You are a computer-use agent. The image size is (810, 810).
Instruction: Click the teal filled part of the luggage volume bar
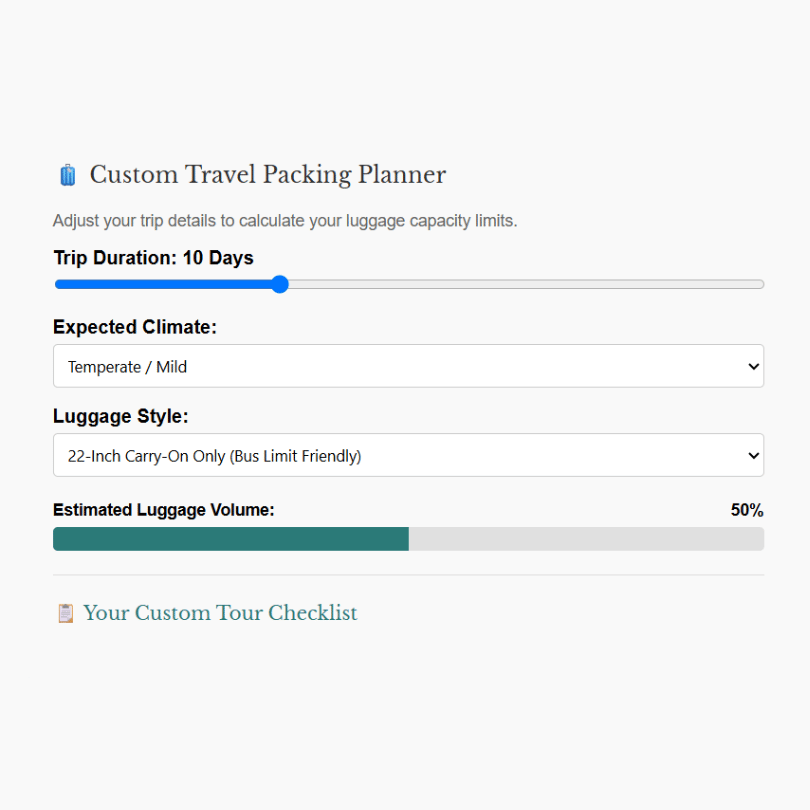coord(231,539)
